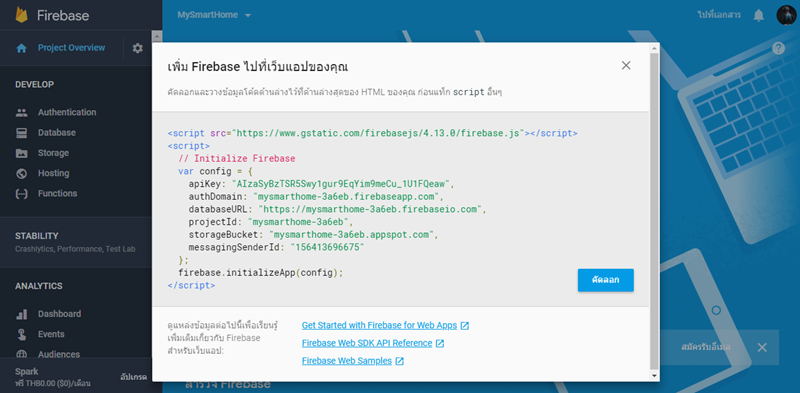Close the add Firebase dialog
This screenshot has width=800, height=393.
coord(626,65)
